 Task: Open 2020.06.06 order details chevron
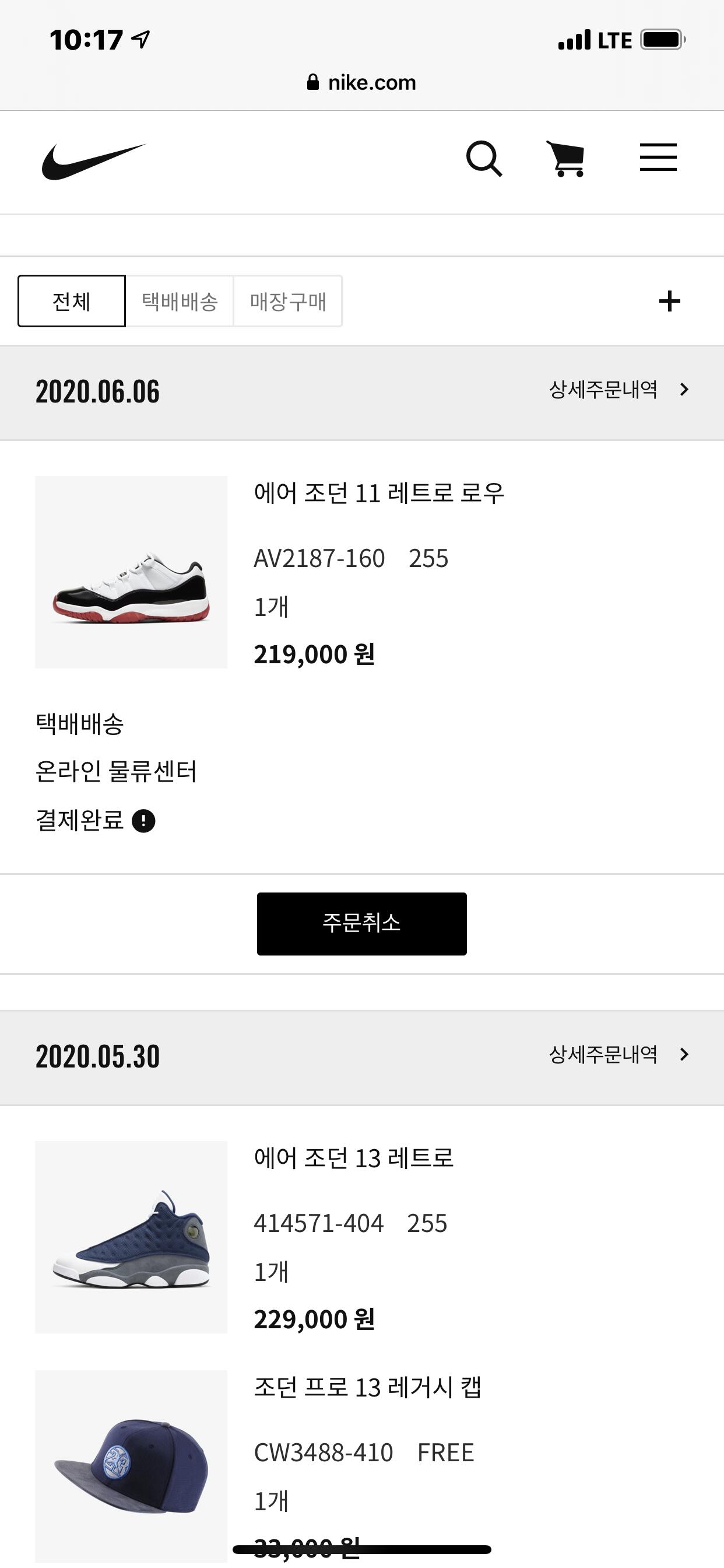(x=684, y=390)
